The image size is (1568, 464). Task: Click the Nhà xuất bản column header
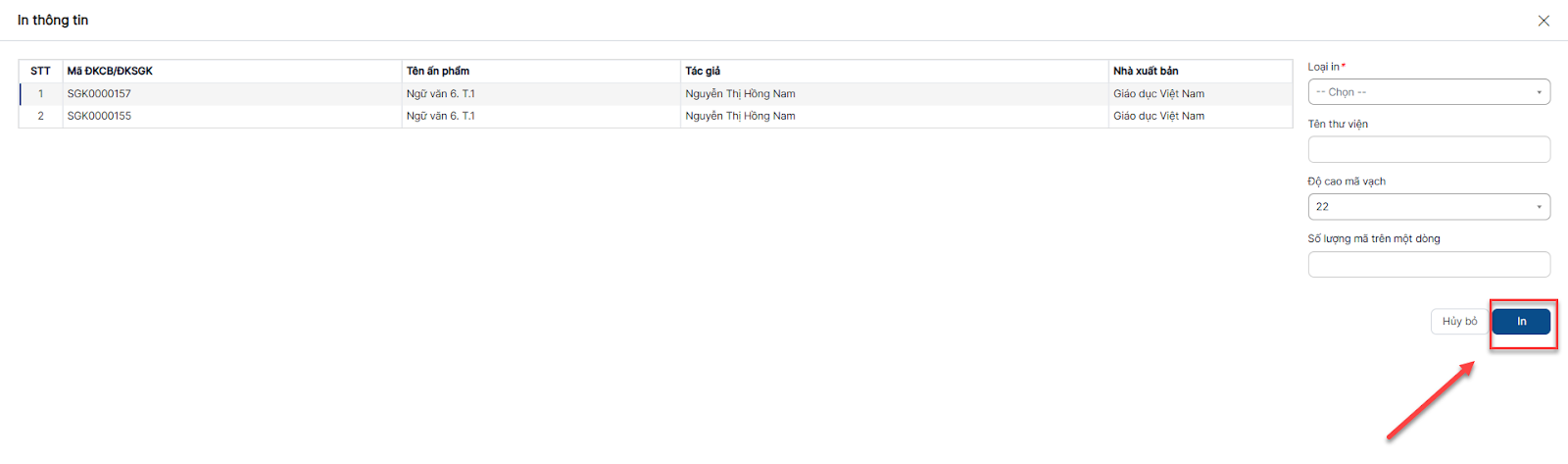pos(1146,72)
